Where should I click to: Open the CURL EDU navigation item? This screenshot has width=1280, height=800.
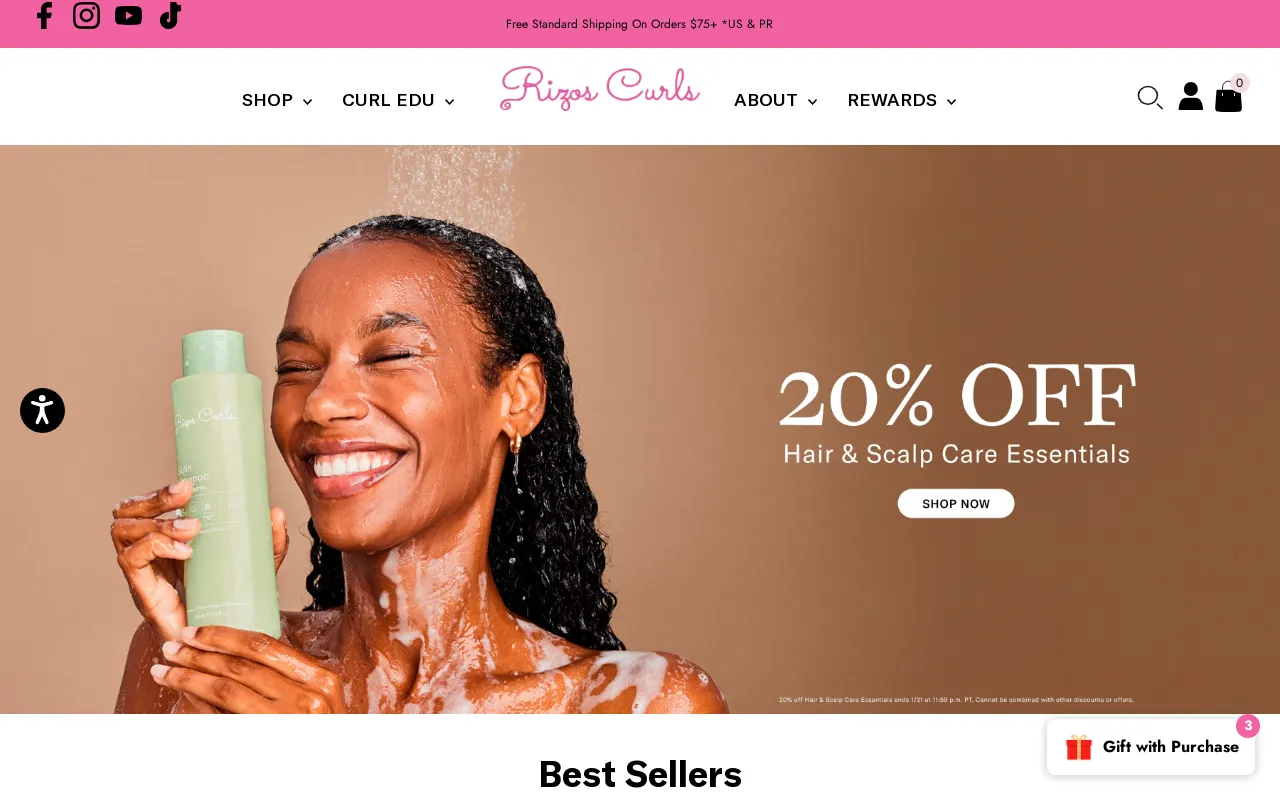tap(388, 100)
